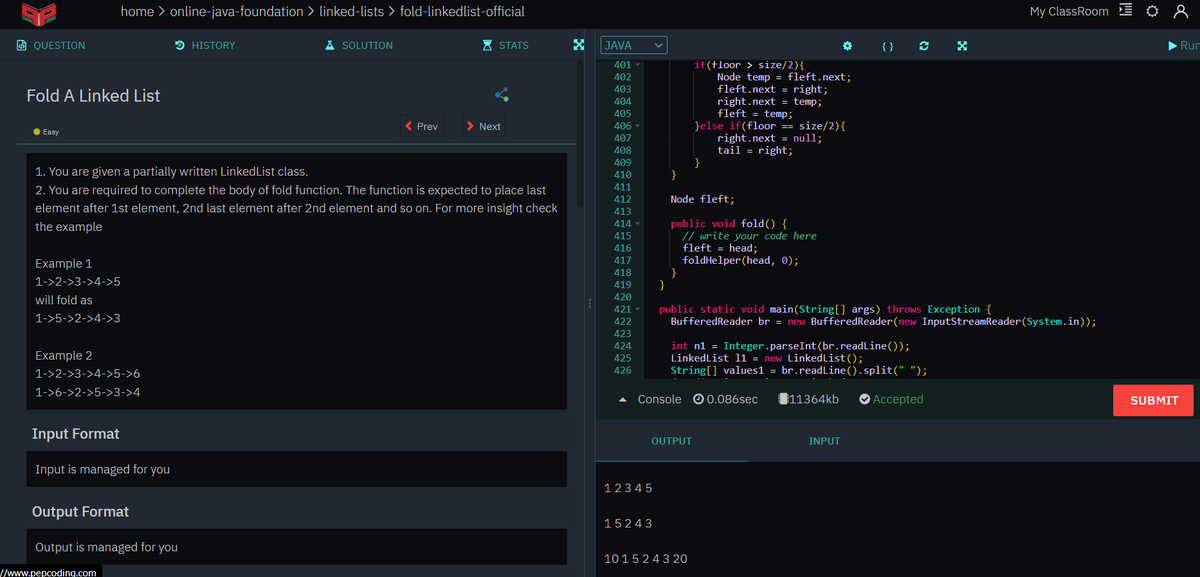Image resolution: width=1200 pixels, height=577 pixels.
Task: Click output line '1 5 2 4 3'
Action: (629, 523)
